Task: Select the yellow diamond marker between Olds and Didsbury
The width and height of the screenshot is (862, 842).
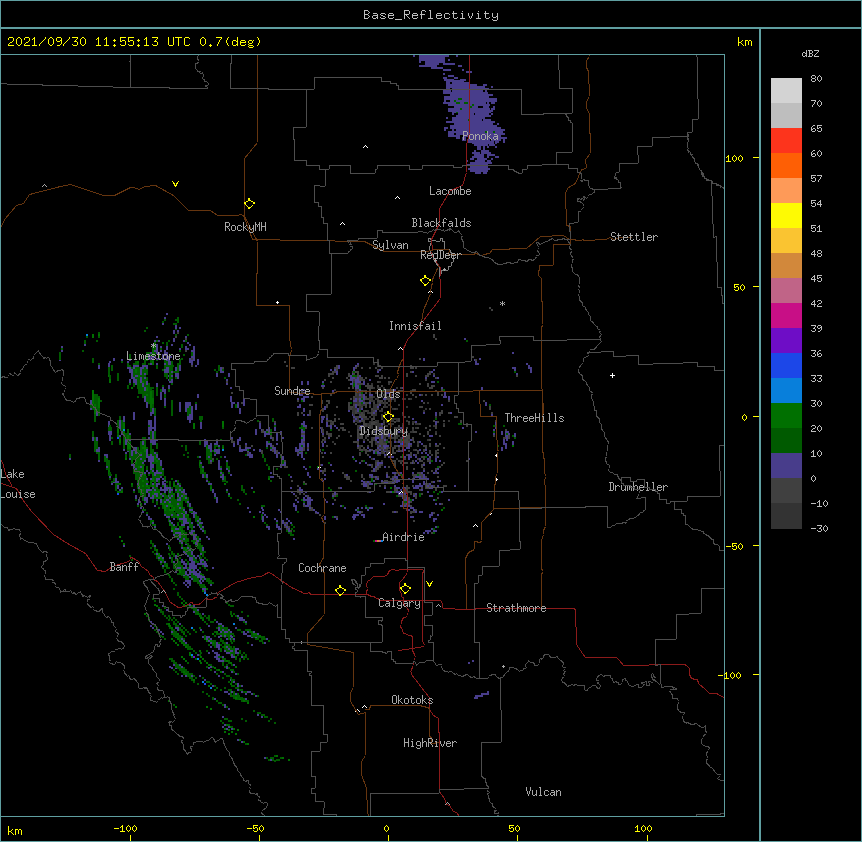Action: click(388, 416)
